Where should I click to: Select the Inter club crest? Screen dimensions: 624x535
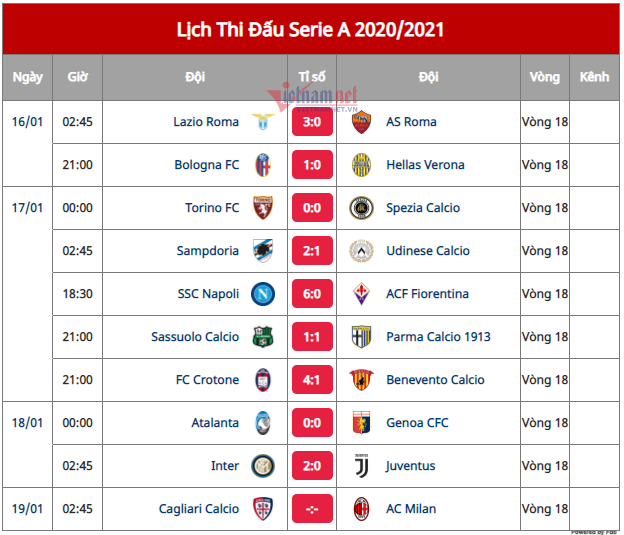point(263,466)
